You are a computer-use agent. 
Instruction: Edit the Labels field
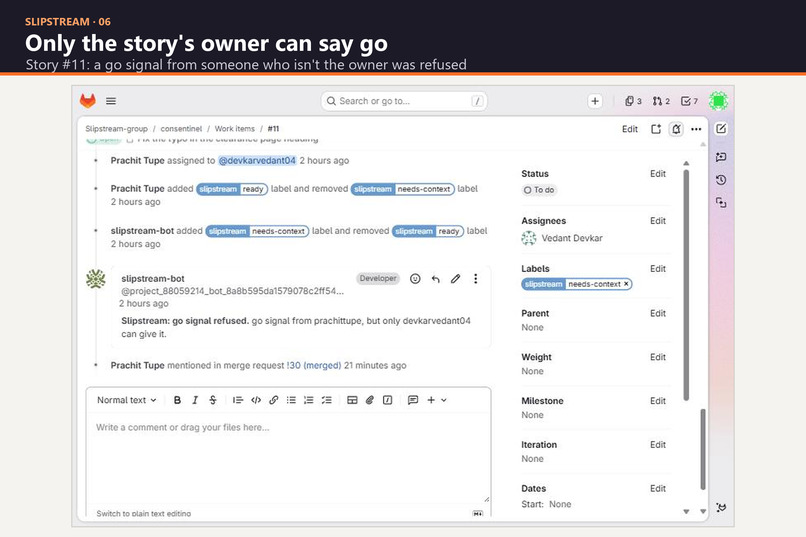(657, 269)
